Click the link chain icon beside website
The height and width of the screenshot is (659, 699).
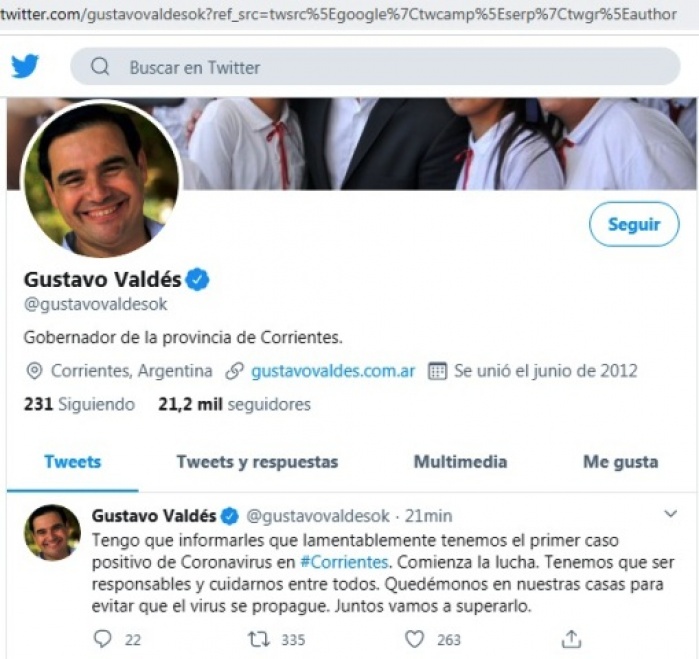click(x=234, y=371)
